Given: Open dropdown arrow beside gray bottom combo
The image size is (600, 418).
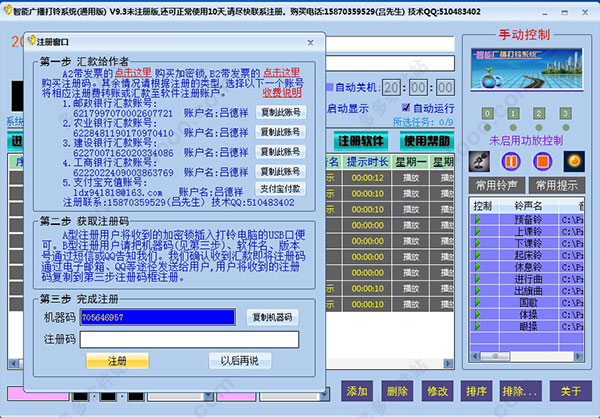Looking at the screenshot, I should (208, 395).
